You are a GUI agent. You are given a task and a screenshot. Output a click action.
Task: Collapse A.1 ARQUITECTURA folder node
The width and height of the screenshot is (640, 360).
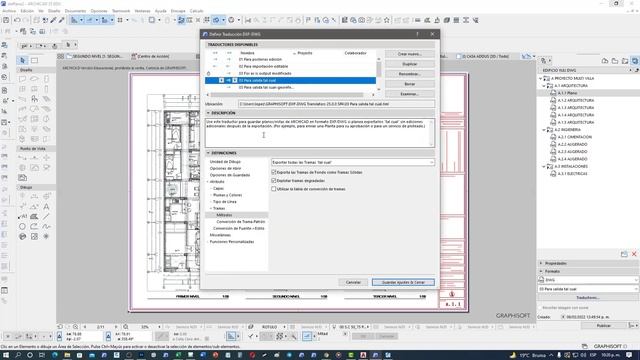(x=544, y=86)
